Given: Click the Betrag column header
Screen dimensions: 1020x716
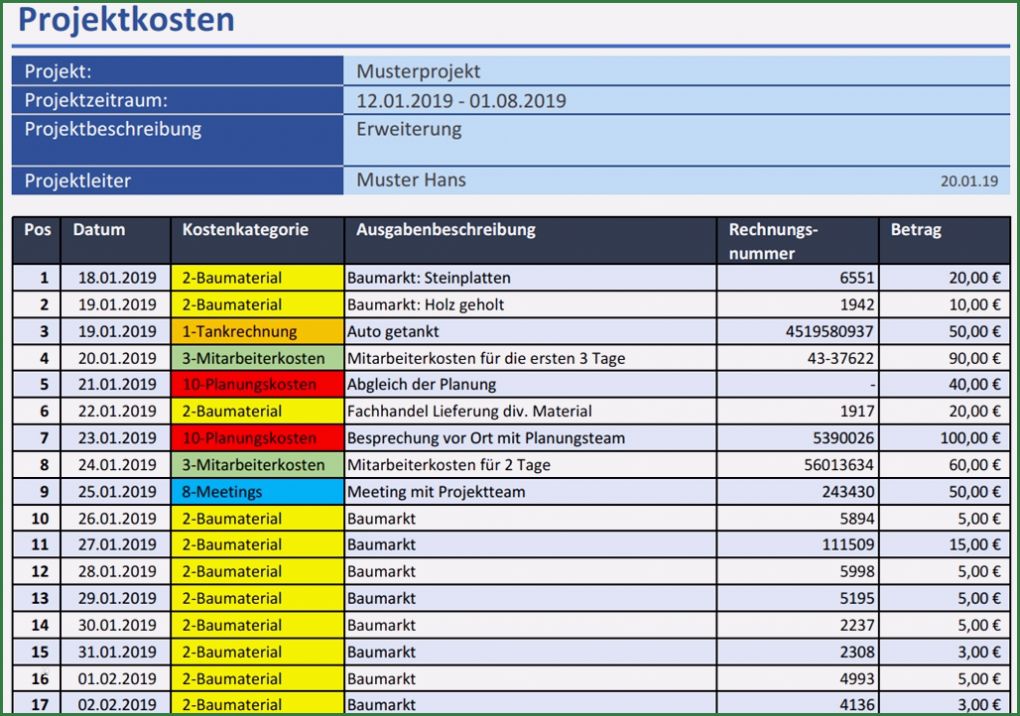Looking at the screenshot, I should (x=910, y=229).
